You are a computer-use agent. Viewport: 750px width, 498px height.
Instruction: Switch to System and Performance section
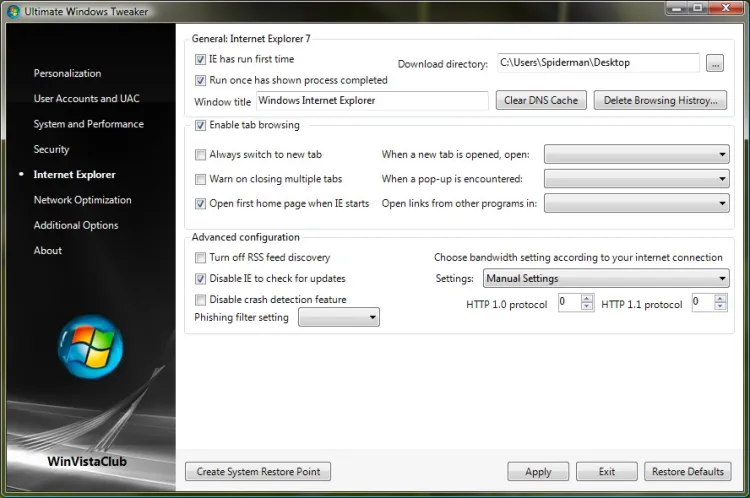88,124
